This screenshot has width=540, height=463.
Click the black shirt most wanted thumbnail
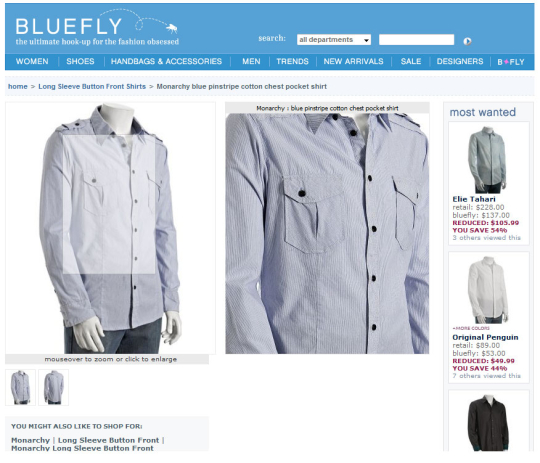pos(488,422)
